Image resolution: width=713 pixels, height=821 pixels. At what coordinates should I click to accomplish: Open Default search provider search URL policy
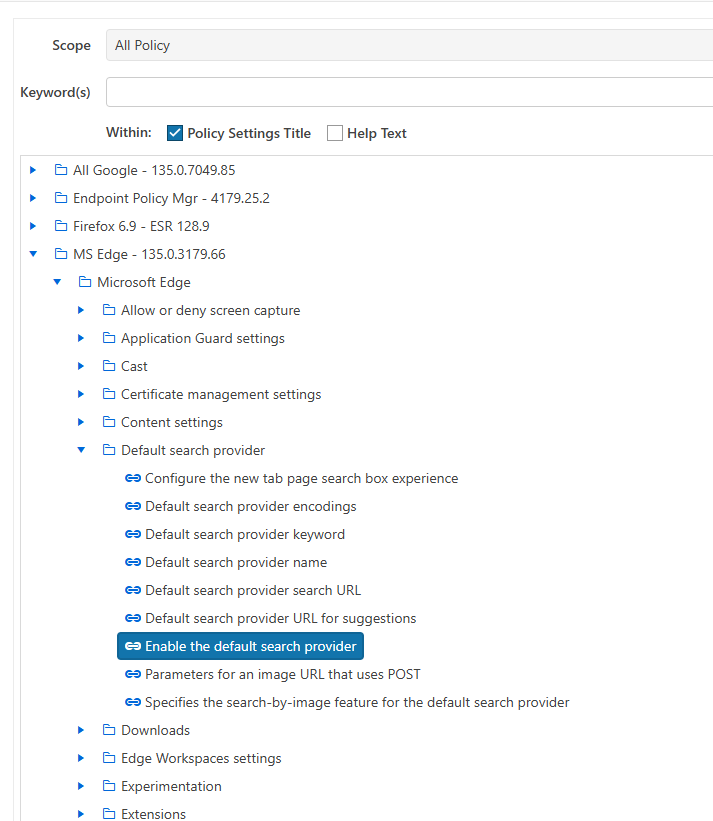coord(253,590)
